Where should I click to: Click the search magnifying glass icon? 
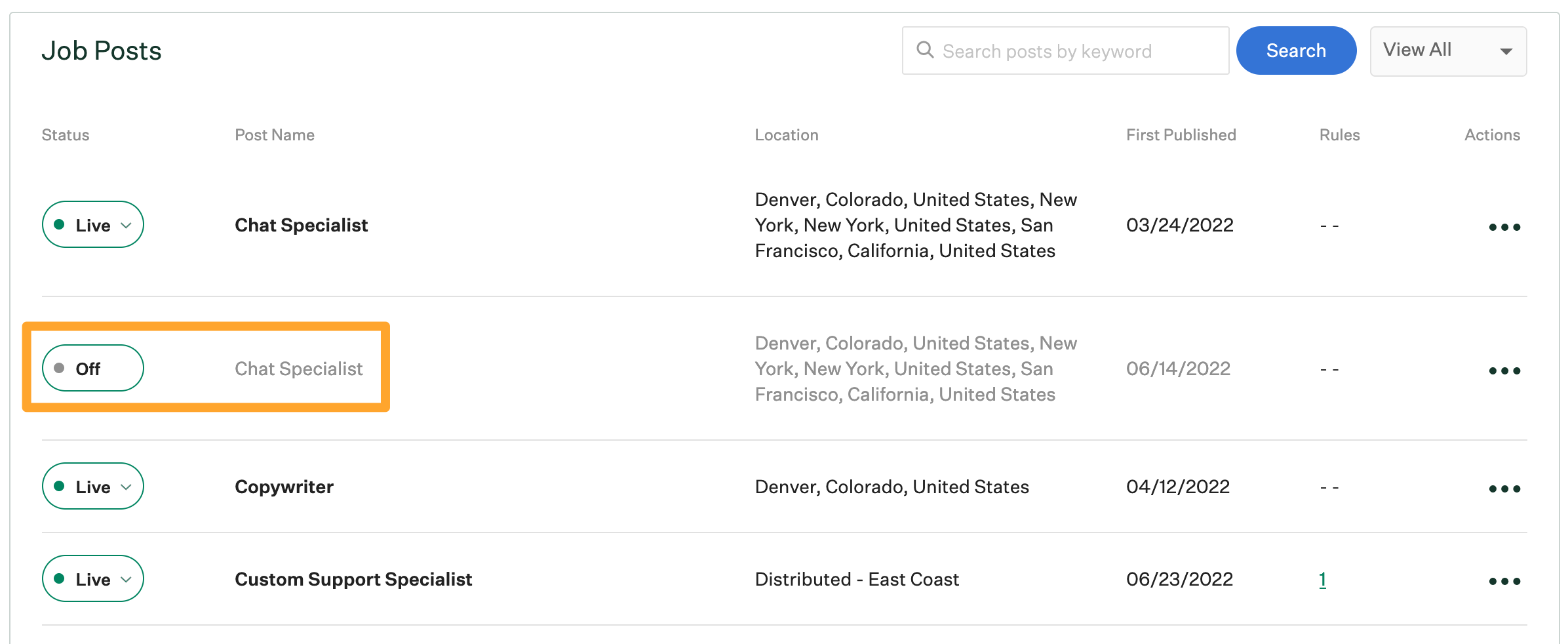[926, 50]
